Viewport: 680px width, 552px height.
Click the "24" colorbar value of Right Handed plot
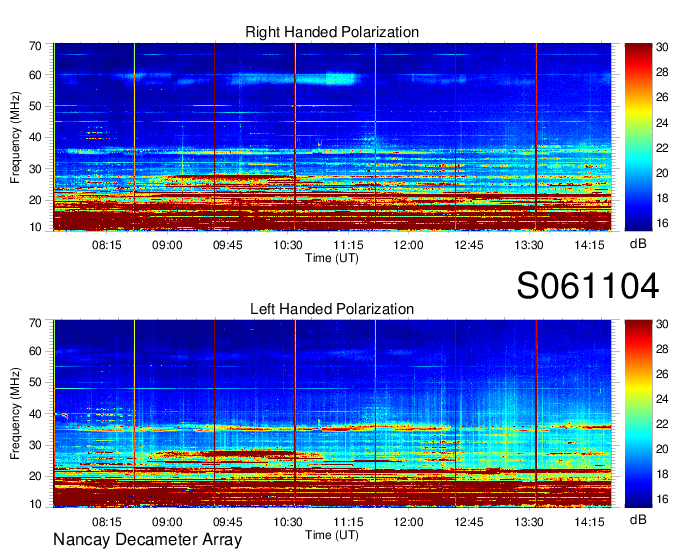tap(662, 123)
